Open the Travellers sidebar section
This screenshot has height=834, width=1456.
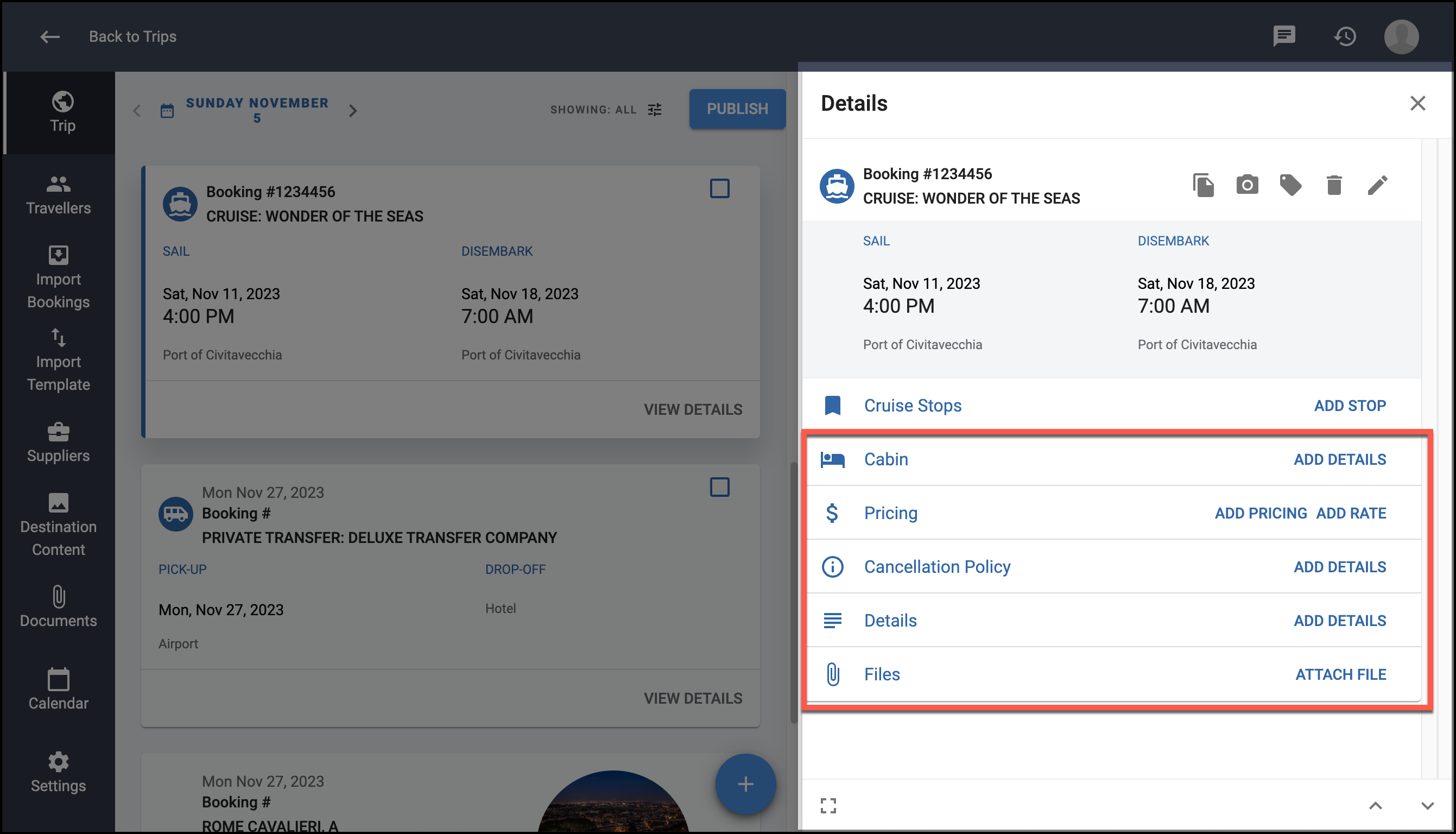(59, 195)
